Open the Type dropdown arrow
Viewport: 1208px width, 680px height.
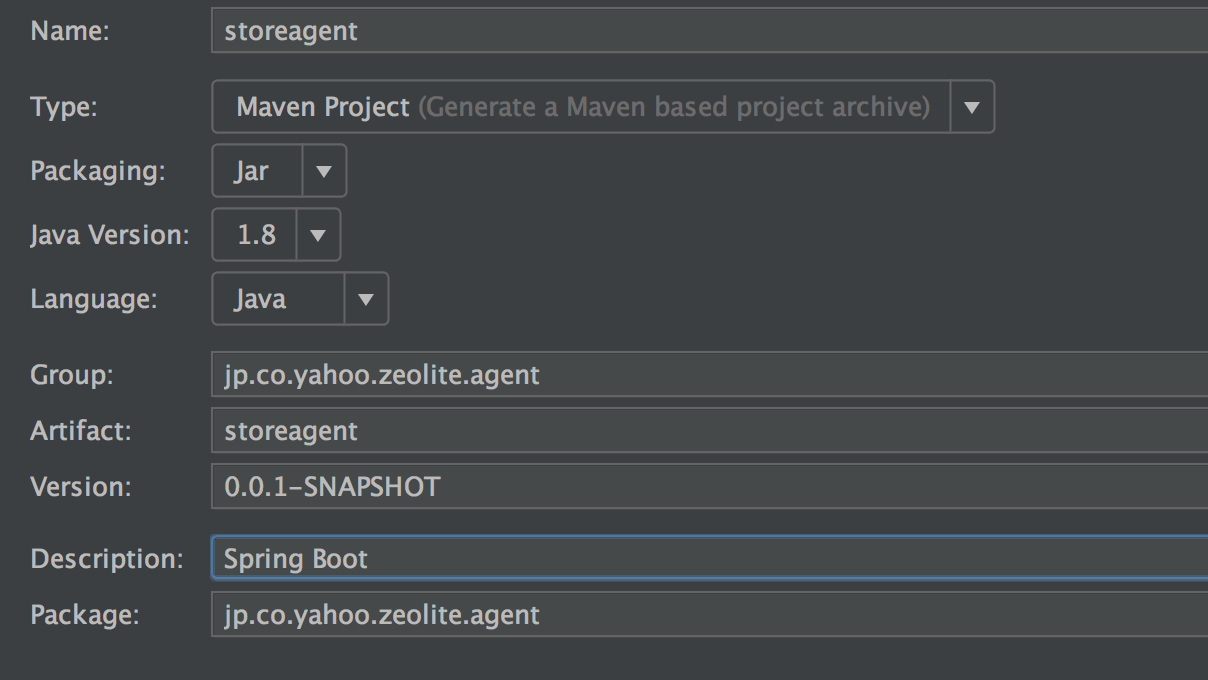click(x=971, y=107)
